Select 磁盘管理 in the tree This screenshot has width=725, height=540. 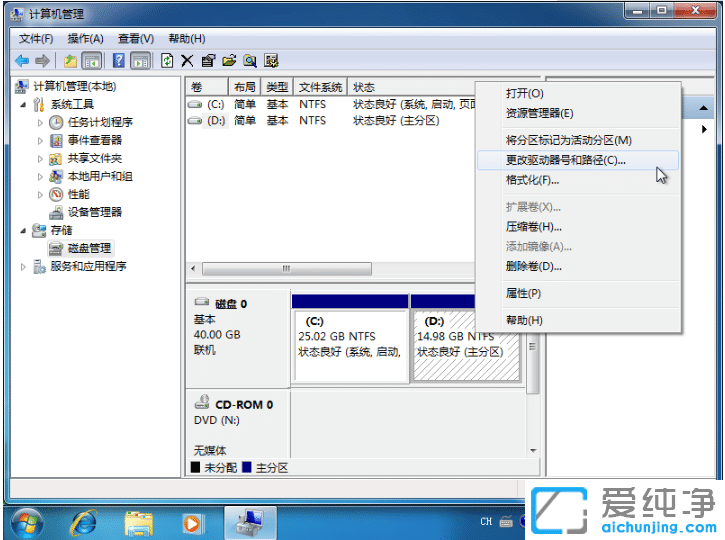pos(89,248)
